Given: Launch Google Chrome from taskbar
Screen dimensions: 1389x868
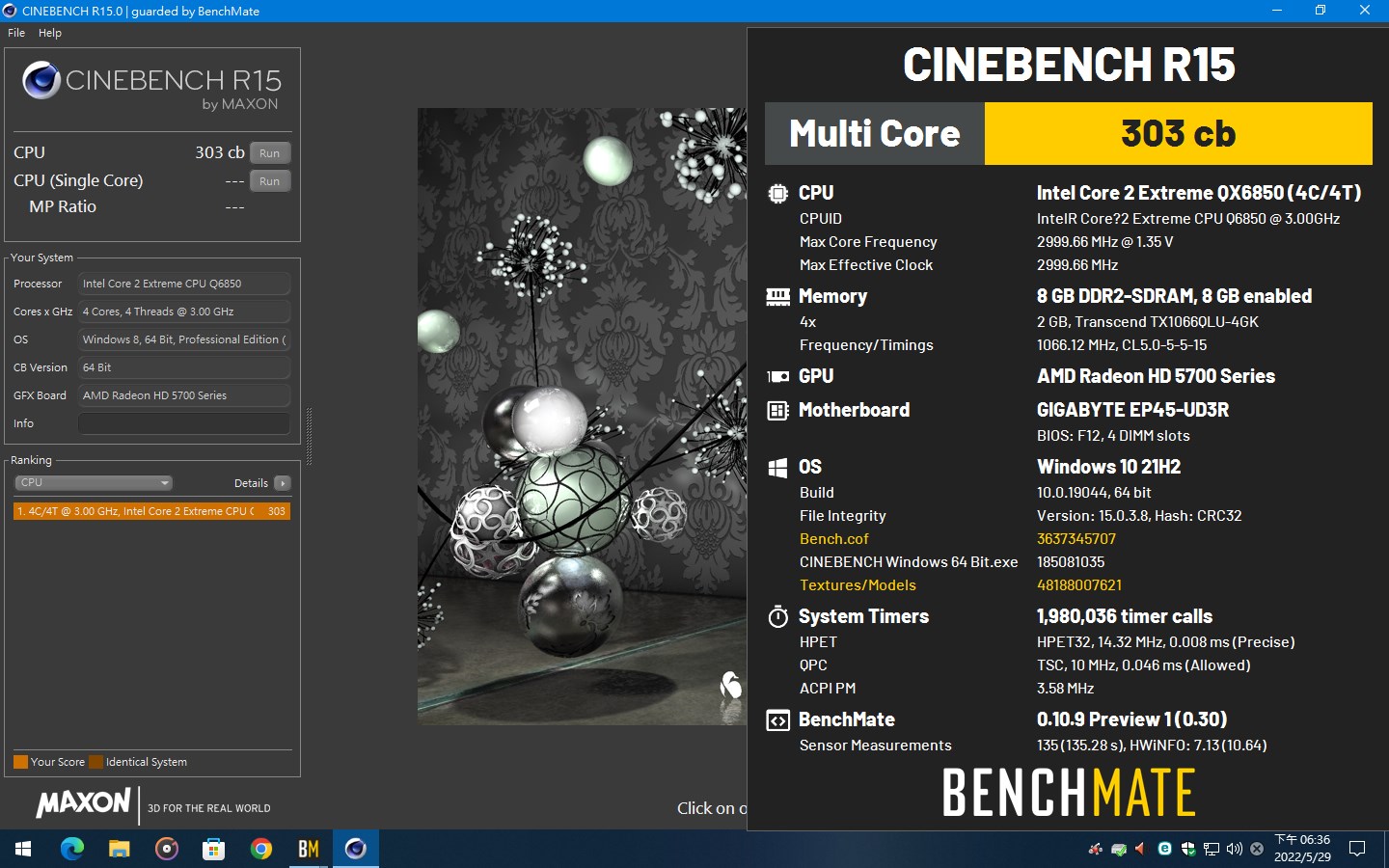Looking at the screenshot, I should click(x=260, y=849).
